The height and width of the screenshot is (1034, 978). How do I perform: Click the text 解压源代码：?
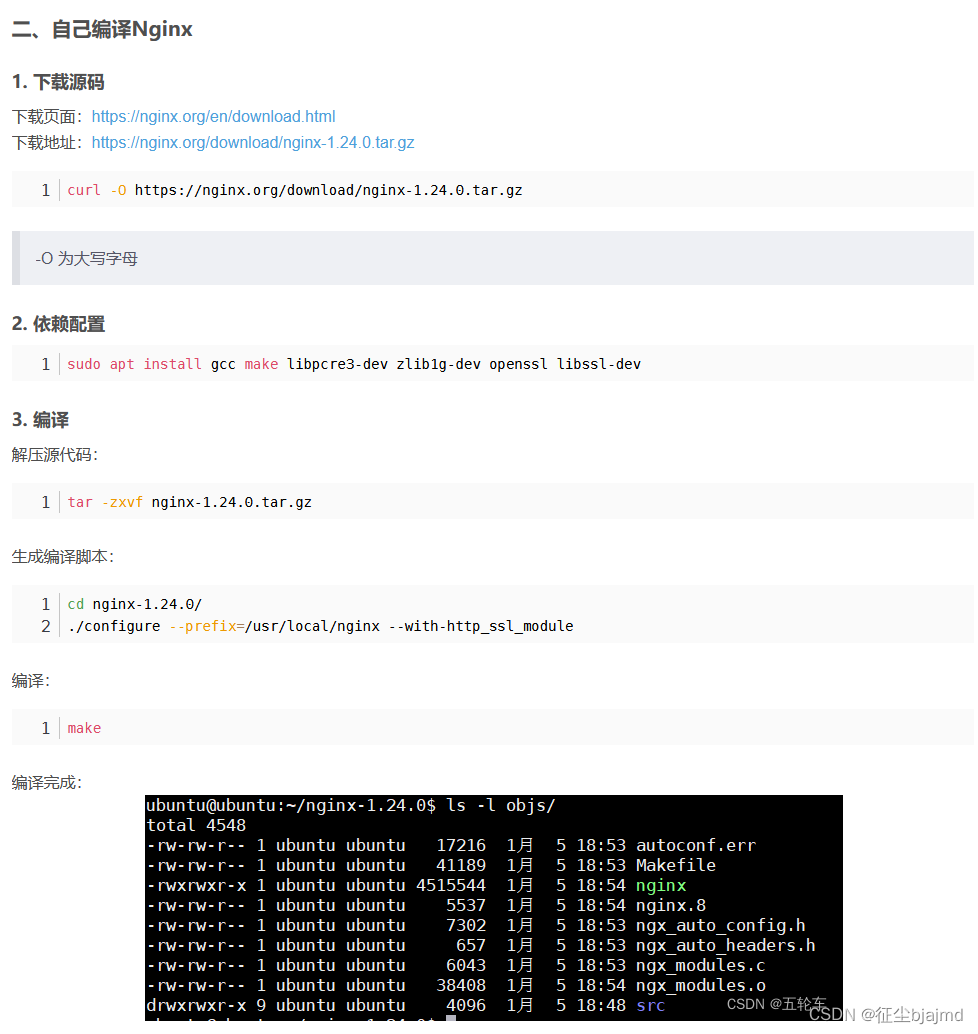coord(55,455)
